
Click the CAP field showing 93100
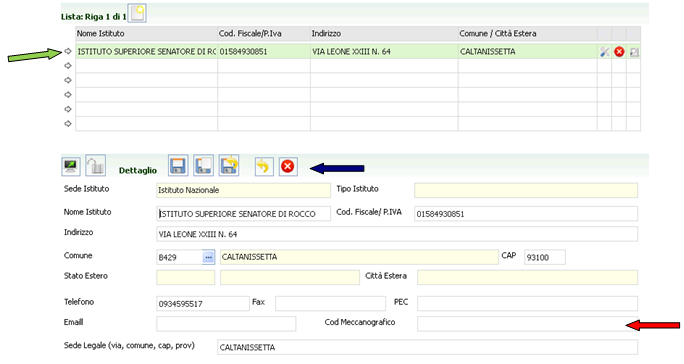pos(545,257)
